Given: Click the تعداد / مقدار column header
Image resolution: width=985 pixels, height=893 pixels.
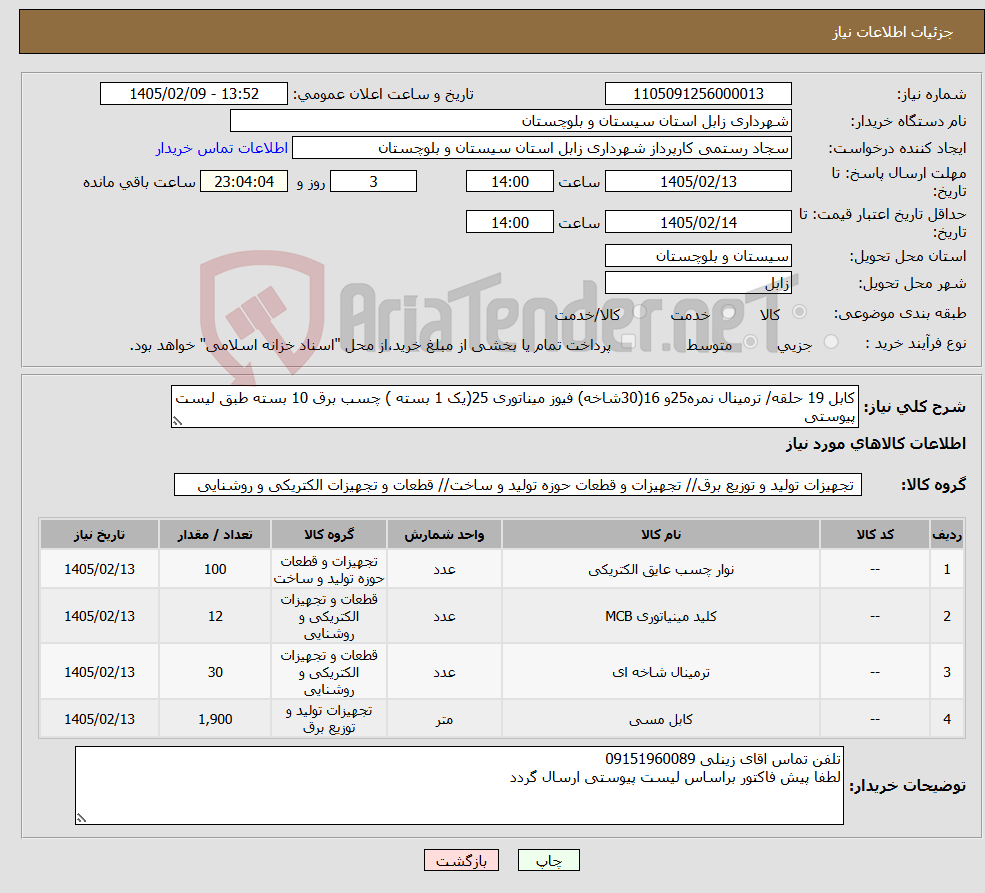Looking at the screenshot, I should [x=215, y=534].
